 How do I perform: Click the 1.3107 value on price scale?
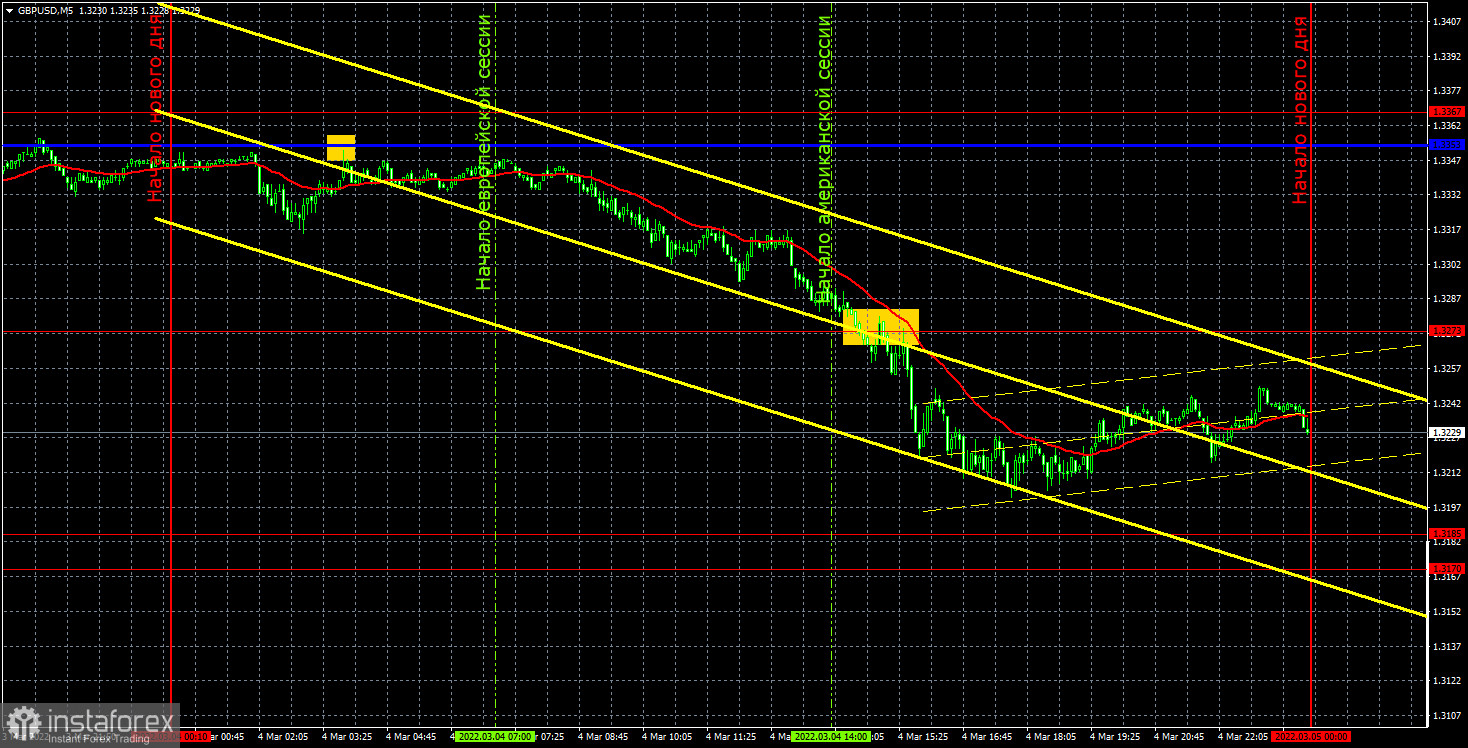point(1447,715)
